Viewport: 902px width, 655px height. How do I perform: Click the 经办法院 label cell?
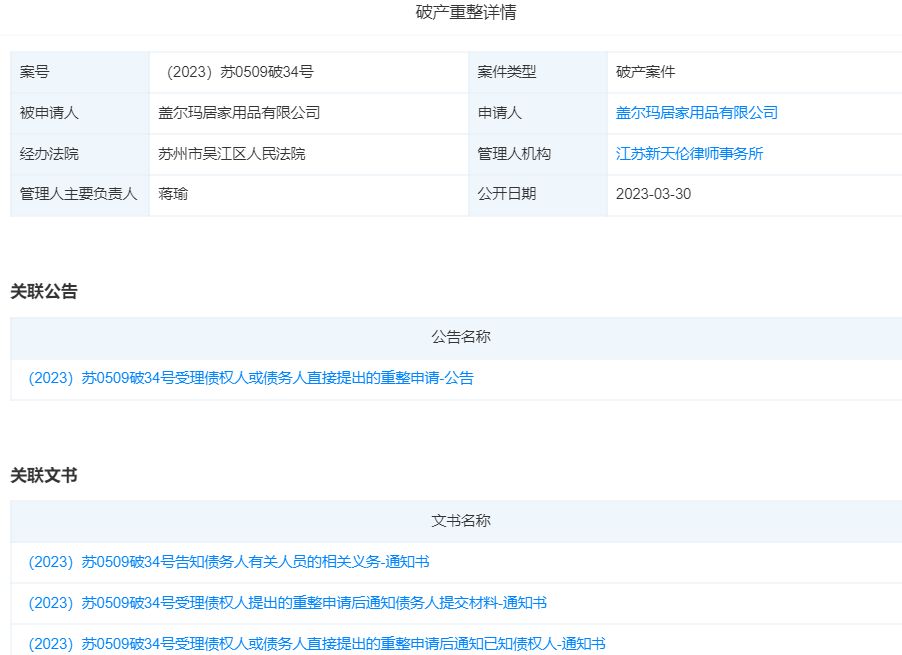pyautogui.click(x=49, y=154)
